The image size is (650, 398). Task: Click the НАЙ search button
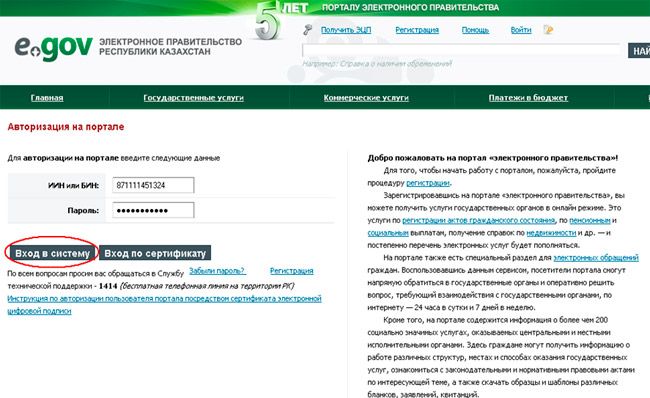(640, 51)
